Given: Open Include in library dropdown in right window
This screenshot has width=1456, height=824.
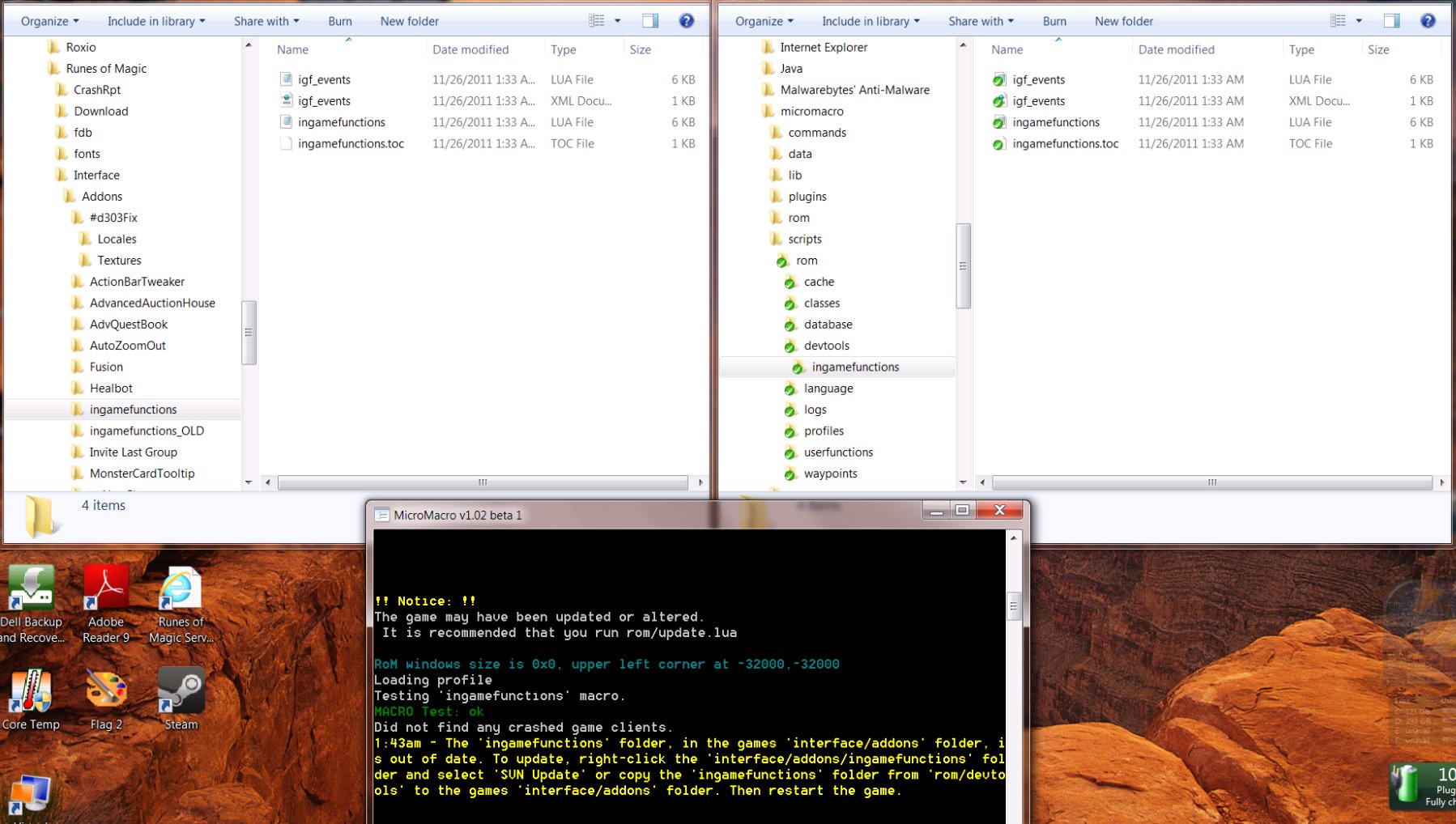Looking at the screenshot, I should (871, 21).
